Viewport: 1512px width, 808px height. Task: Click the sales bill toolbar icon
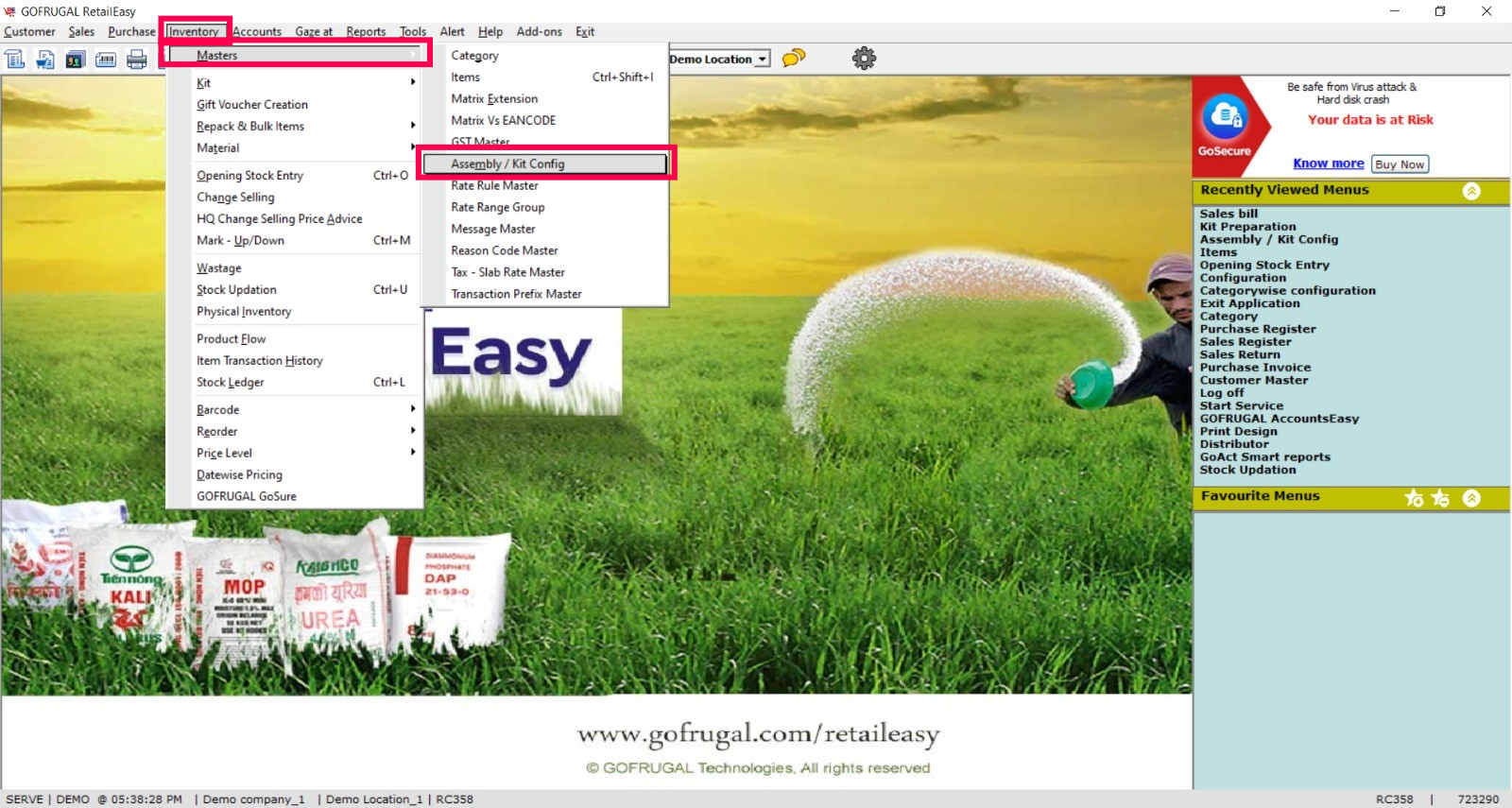tap(15, 60)
